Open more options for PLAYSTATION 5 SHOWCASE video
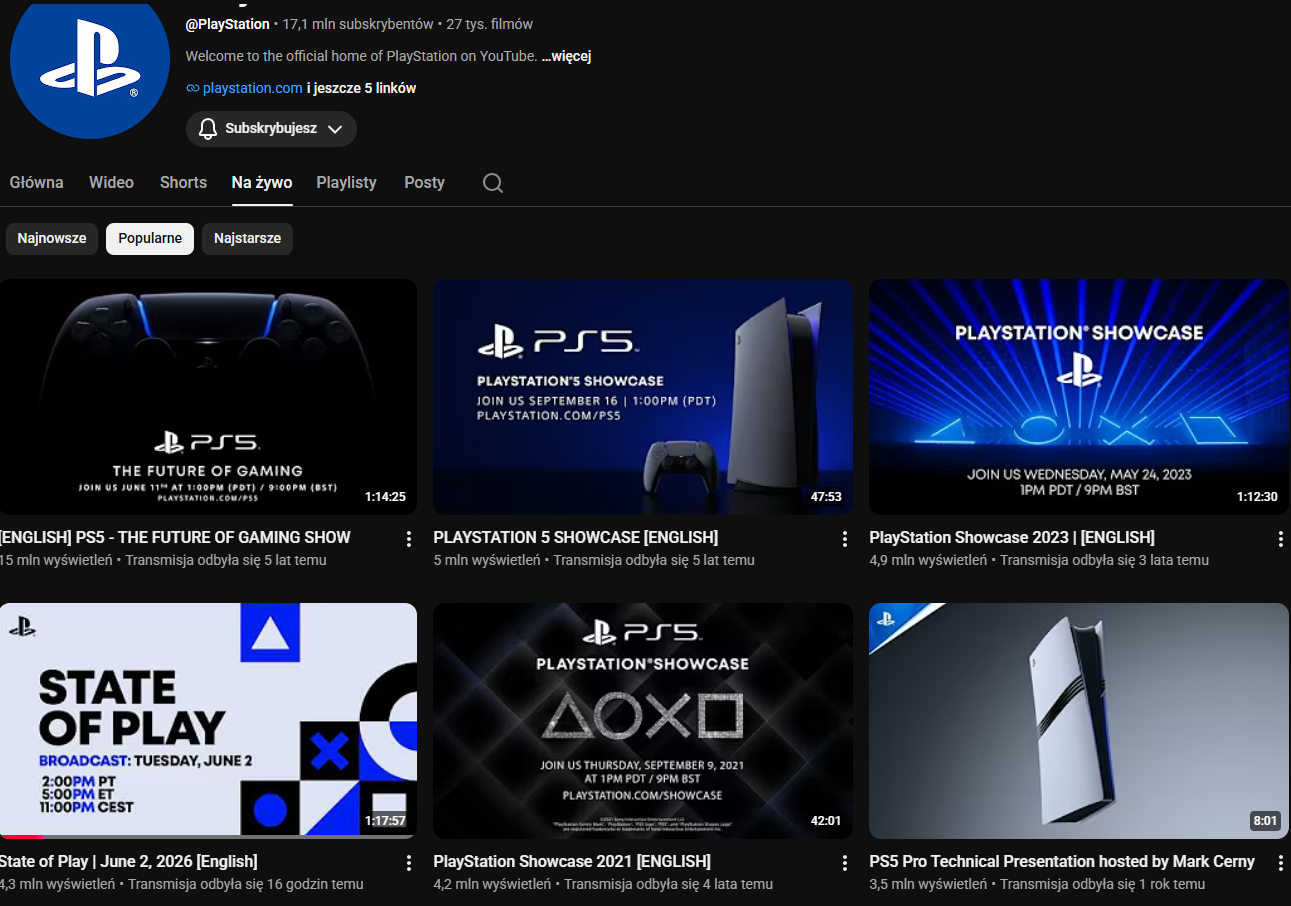1291x906 pixels. (x=845, y=539)
